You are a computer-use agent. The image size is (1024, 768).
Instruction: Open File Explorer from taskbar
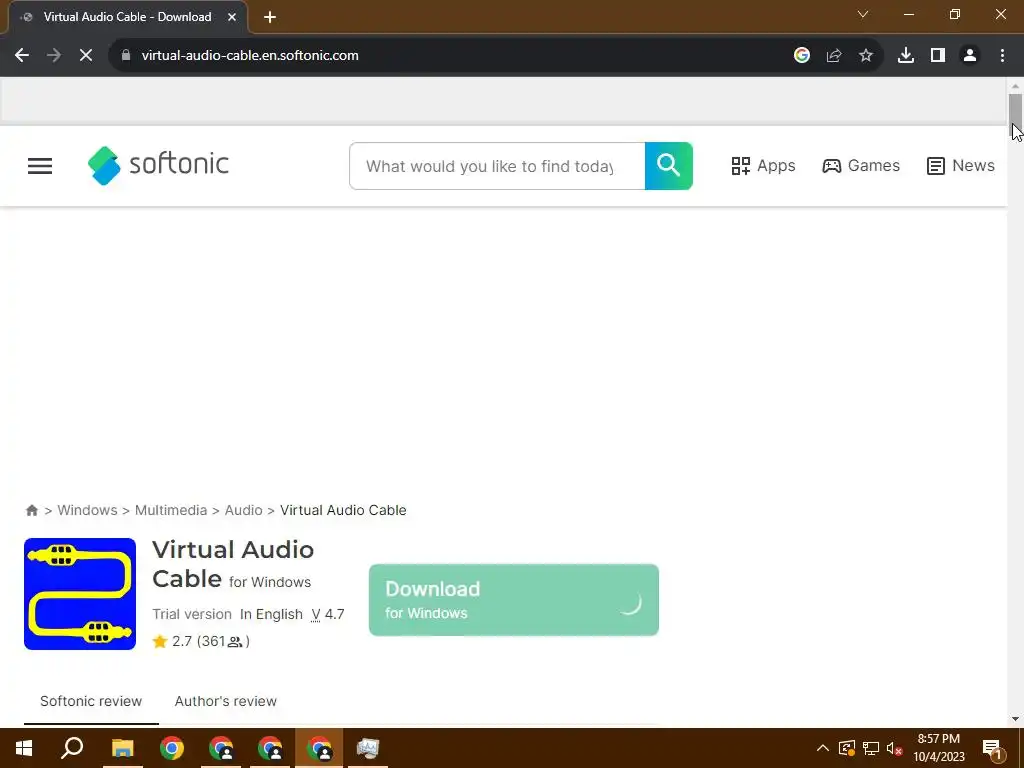[x=122, y=748]
